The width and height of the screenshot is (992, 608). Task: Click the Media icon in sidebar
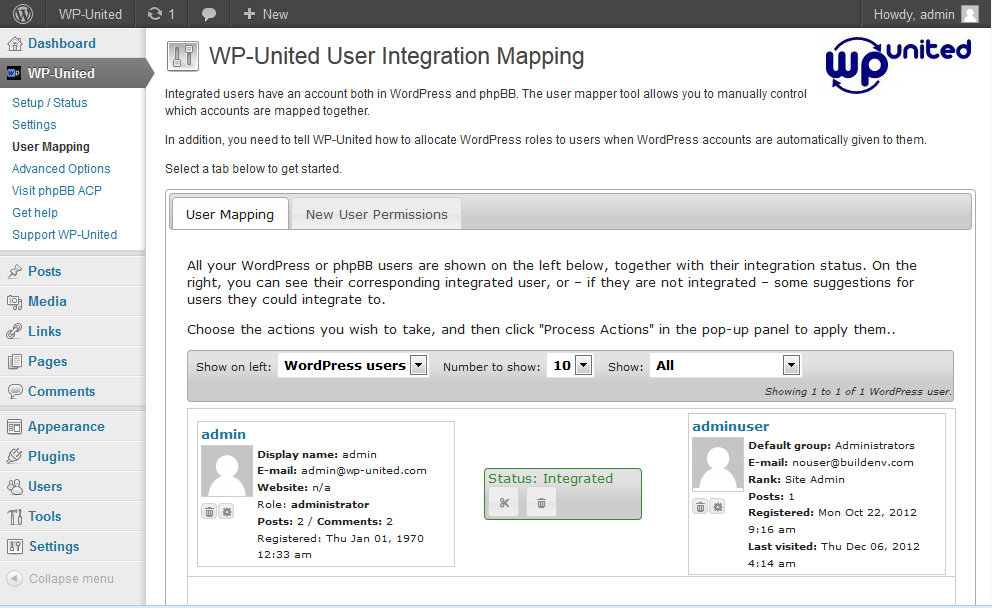tap(15, 302)
